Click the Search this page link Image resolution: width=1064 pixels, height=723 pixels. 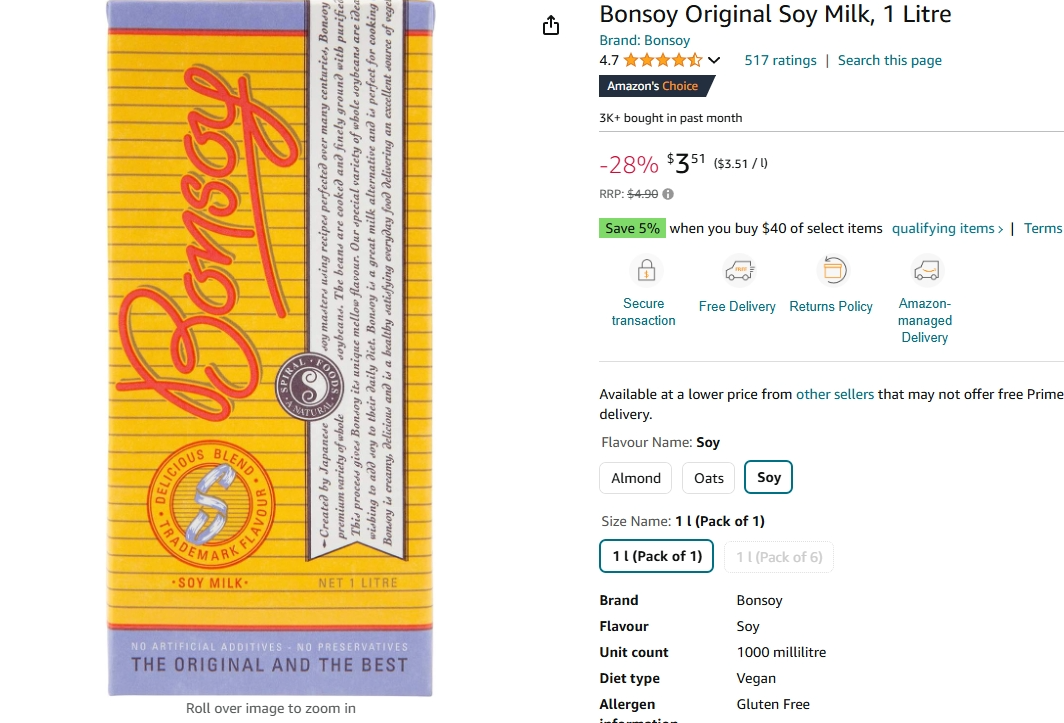click(890, 60)
